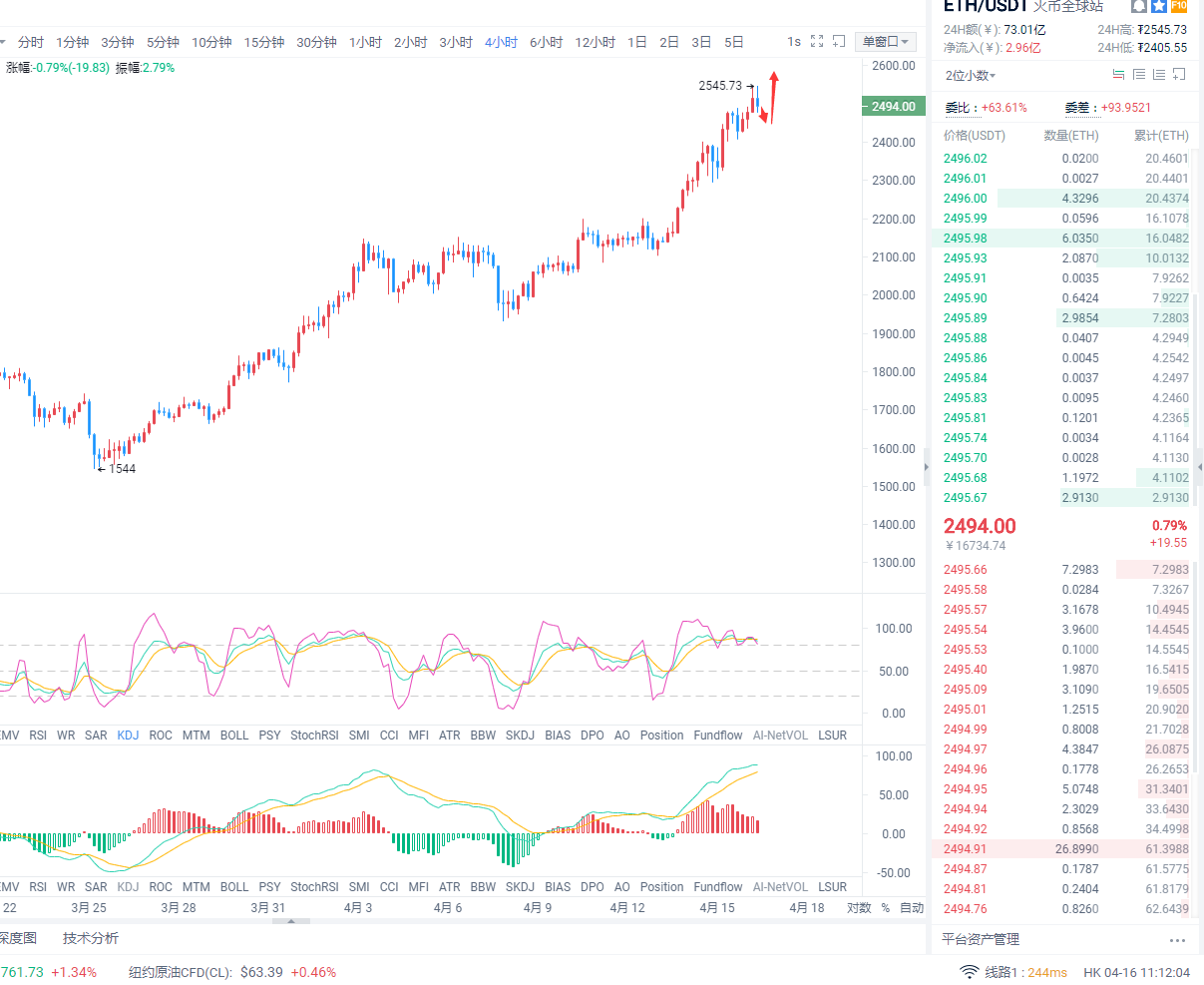This screenshot has height=985, width=1204.
Task: Show combined buy and sell order book
Action: click(1118, 75)
